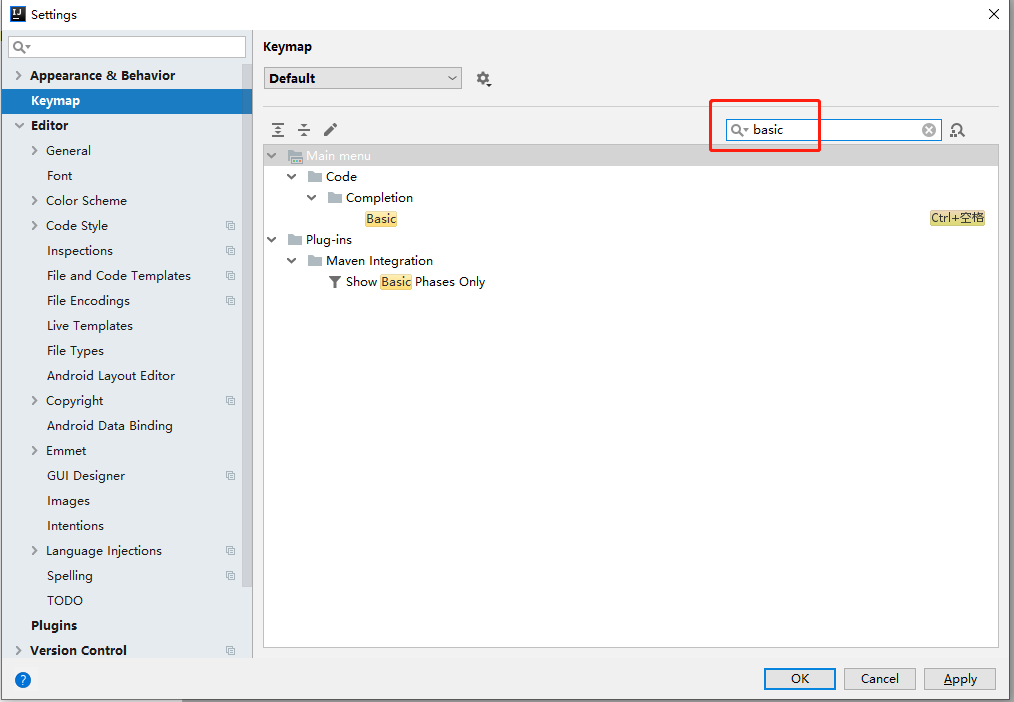The height and width of the screenshot is (702, 1014).
Task: Click the pencil Edit Shortcut icon
Action: [330, 130]
